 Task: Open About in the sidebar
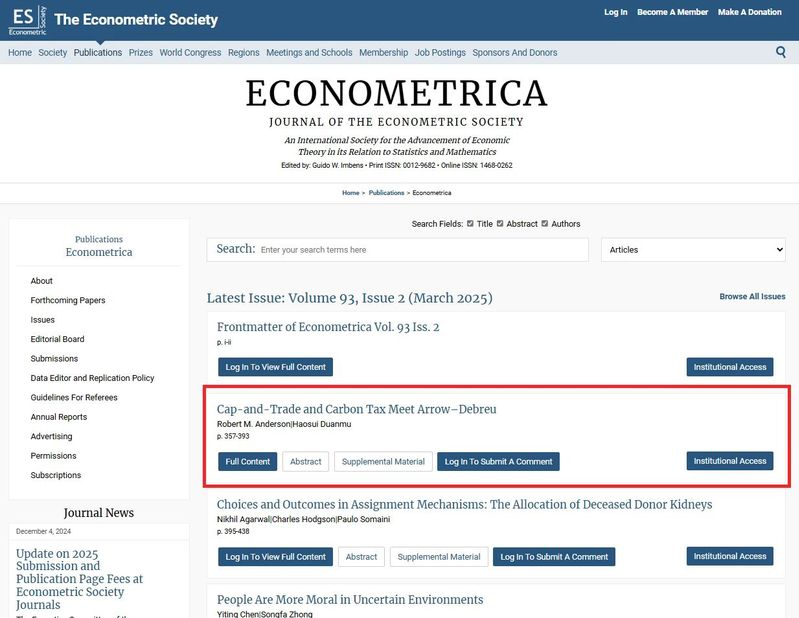click(41, 281)
